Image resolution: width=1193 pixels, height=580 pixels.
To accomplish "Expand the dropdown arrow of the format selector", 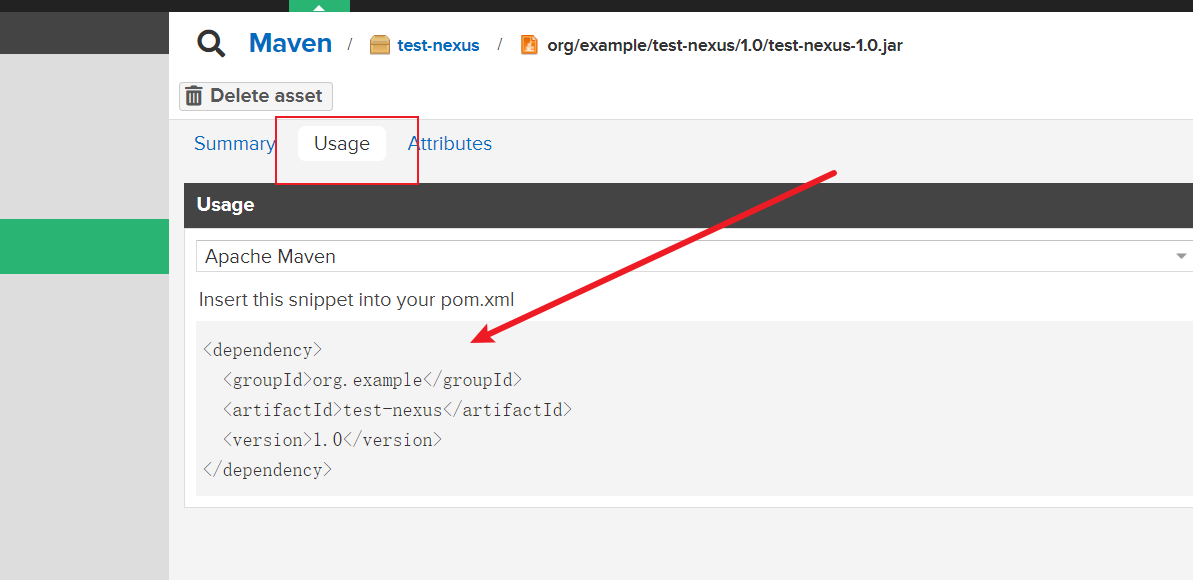I will pyautogui.click(x=1182, y=257).
